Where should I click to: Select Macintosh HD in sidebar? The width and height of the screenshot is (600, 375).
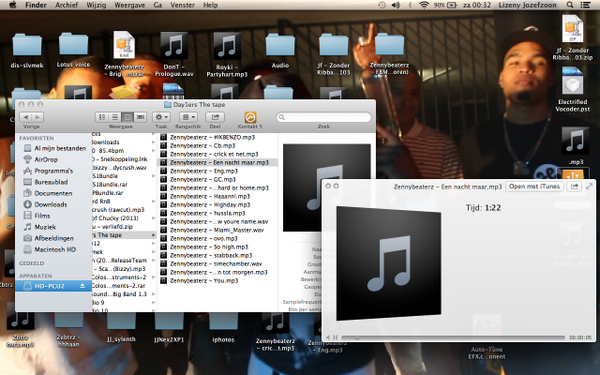tap(54, 249)
